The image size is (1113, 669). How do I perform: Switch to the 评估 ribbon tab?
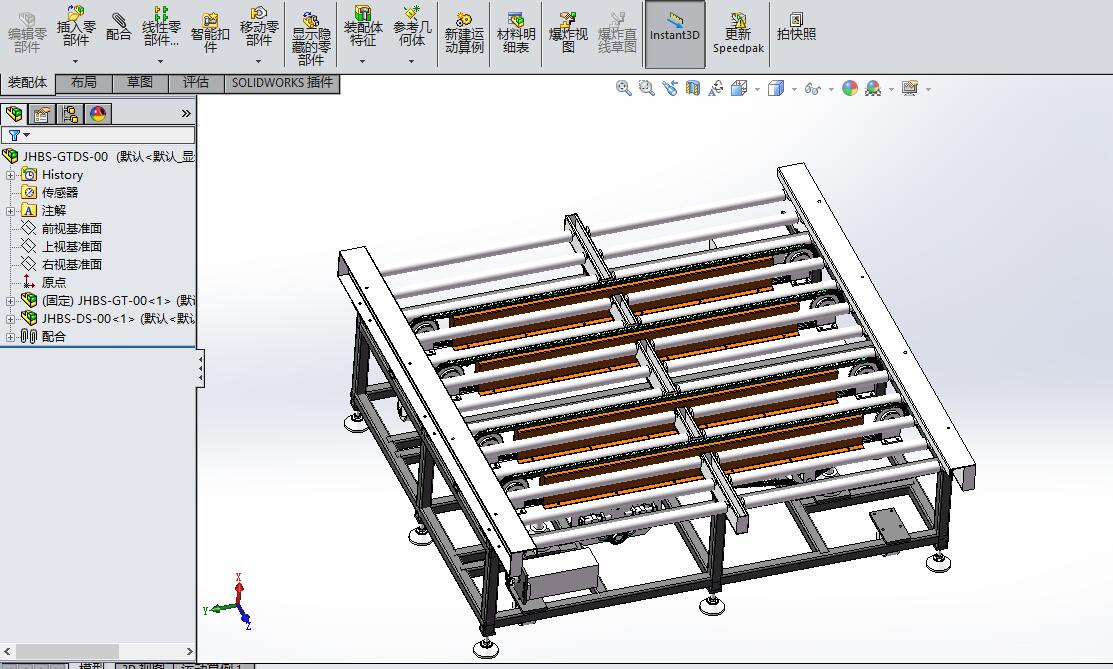click(x=196, y=83)
